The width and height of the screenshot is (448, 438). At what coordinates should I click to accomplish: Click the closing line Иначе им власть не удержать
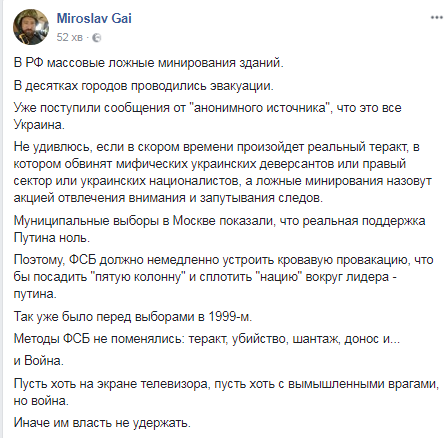click(x=102, y=423)
